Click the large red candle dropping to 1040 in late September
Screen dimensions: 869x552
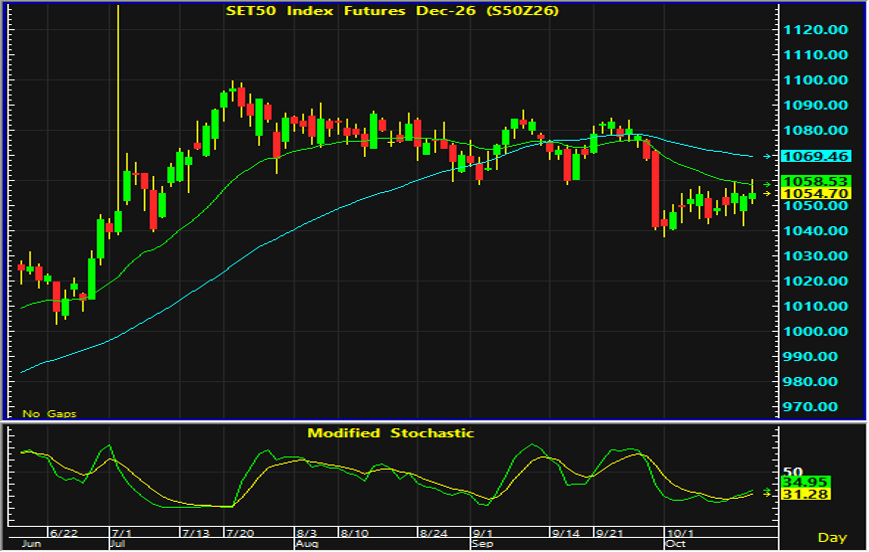(x=656, y=190)
